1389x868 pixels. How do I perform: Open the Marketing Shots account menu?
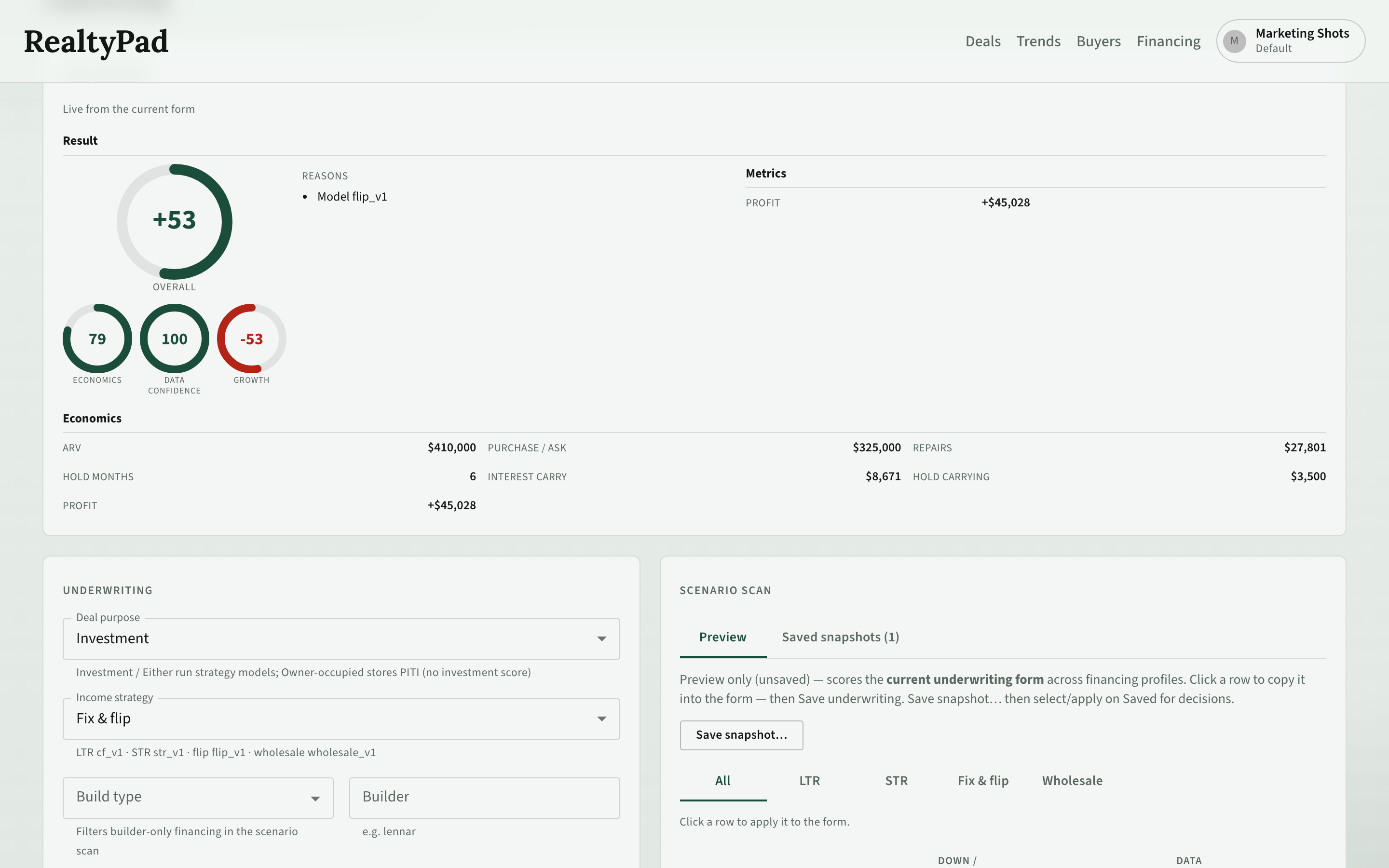tap(1290, 41)
